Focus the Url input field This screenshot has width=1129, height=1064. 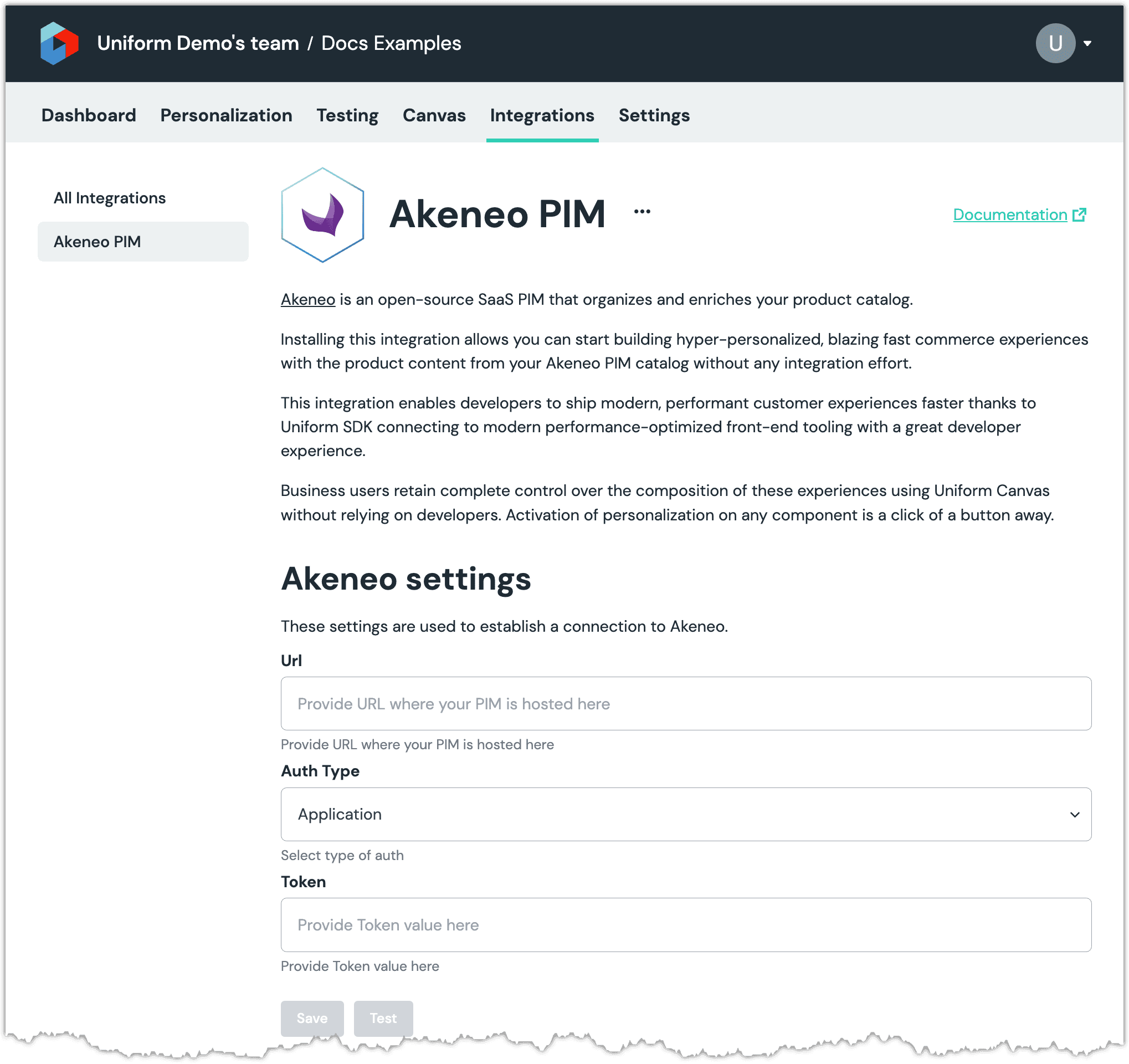coord(685,703)
